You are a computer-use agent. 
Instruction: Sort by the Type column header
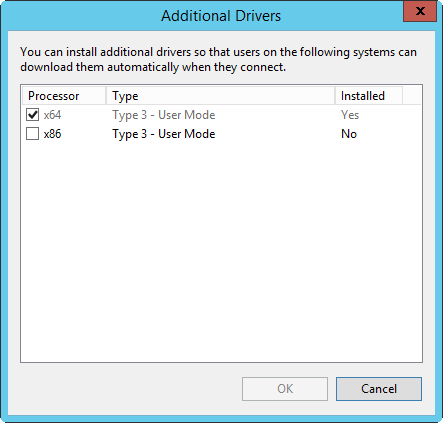[x=220, y=96]
